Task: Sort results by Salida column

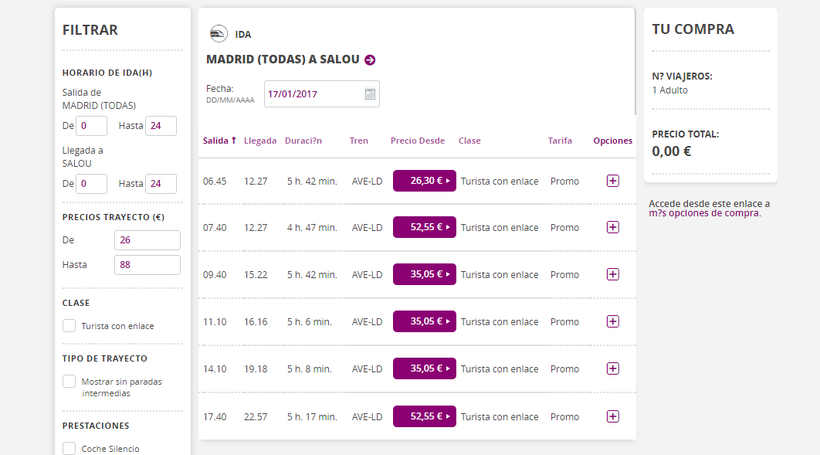Action: (x=219, y=141)
